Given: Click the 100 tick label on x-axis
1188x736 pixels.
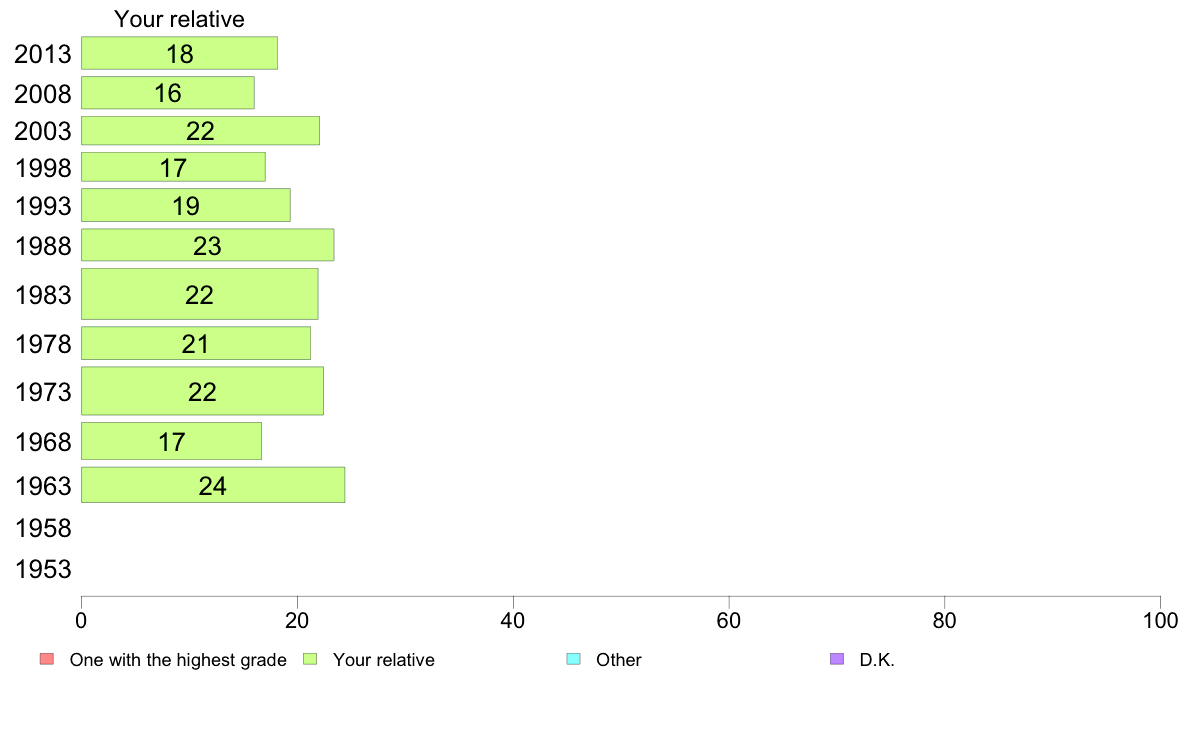Looking at the screenshot, I should 1160,621.
